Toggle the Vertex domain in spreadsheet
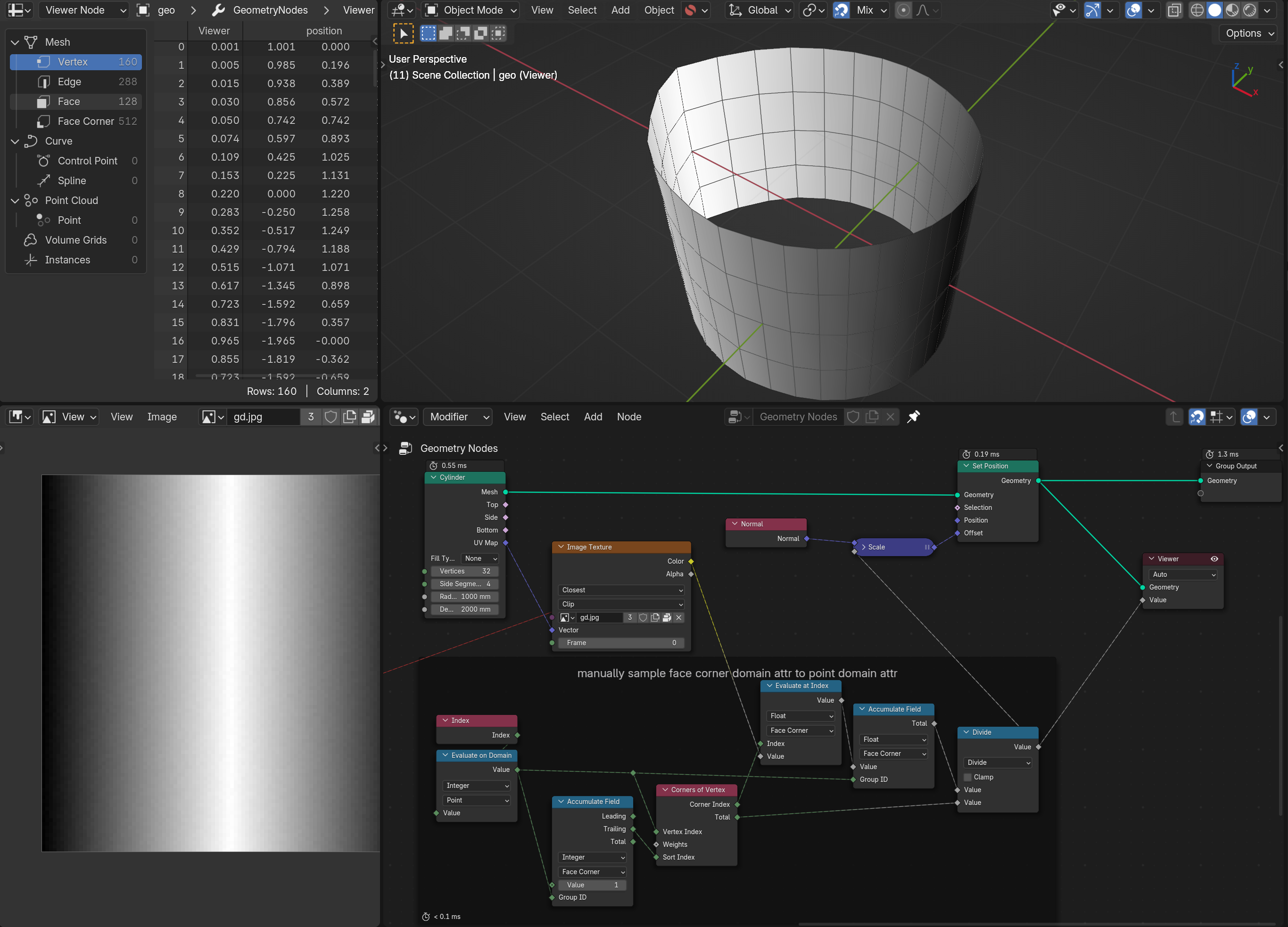This screenshot has width=1288, height=927. [x=75, y=62]
